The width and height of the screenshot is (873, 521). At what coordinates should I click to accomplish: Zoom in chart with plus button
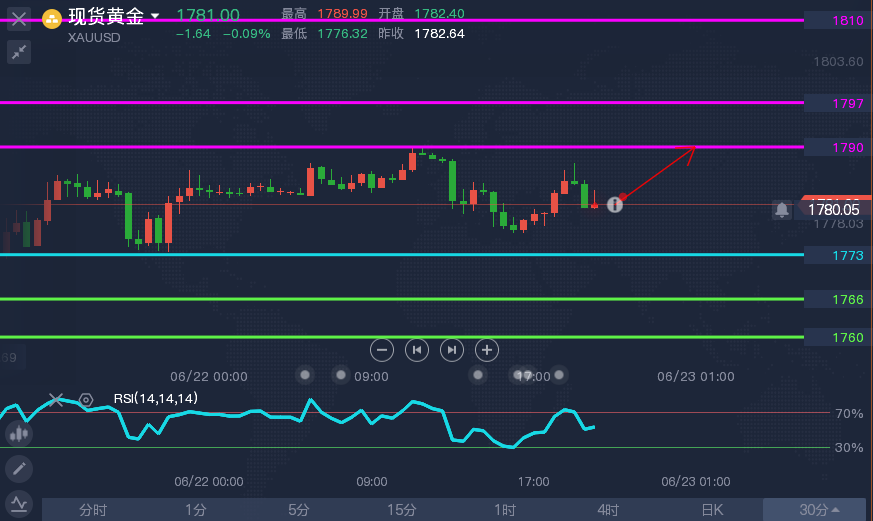point(487,350)
